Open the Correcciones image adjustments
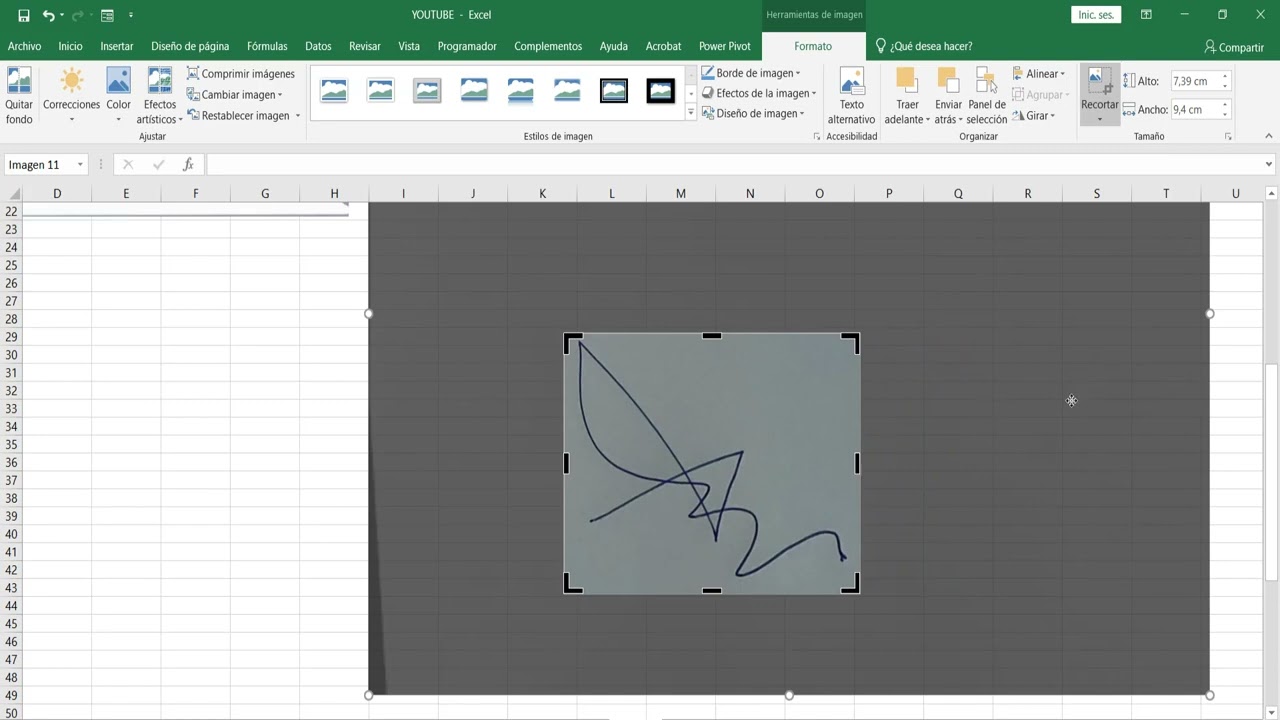Viewport: 1280px width, 720px height. tap(71, 96)
